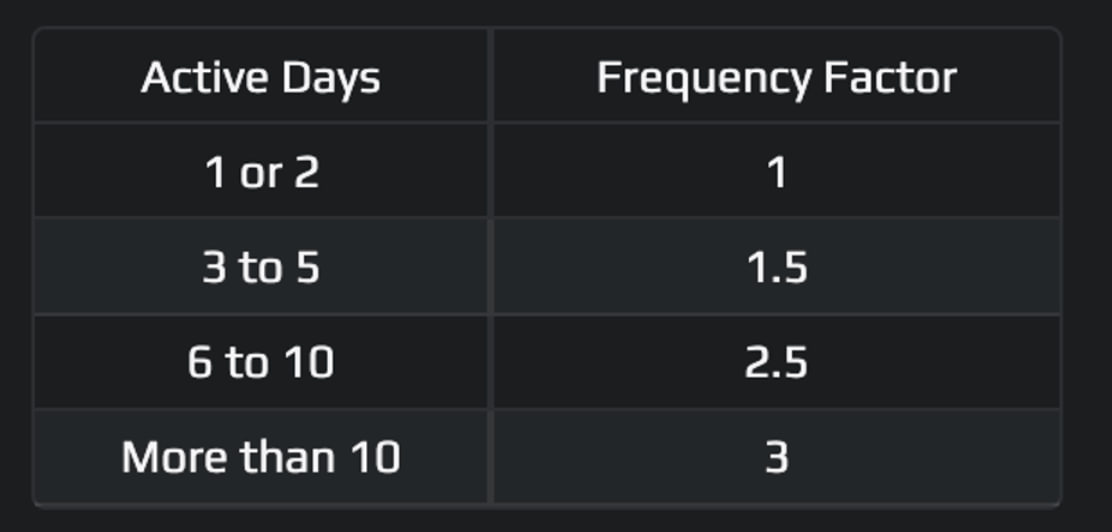Viewport: 1112px width, 532px height.
Task: Click the frequency factor value 2.5
Action: coord(776,361)
